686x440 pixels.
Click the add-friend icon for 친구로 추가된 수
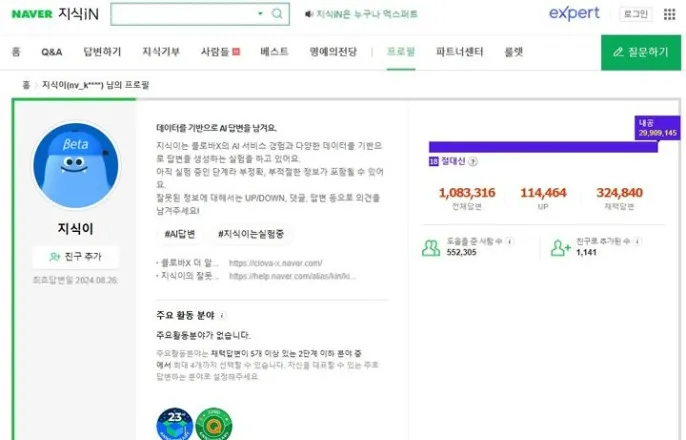pyautogui.click(x=560, y=248)
